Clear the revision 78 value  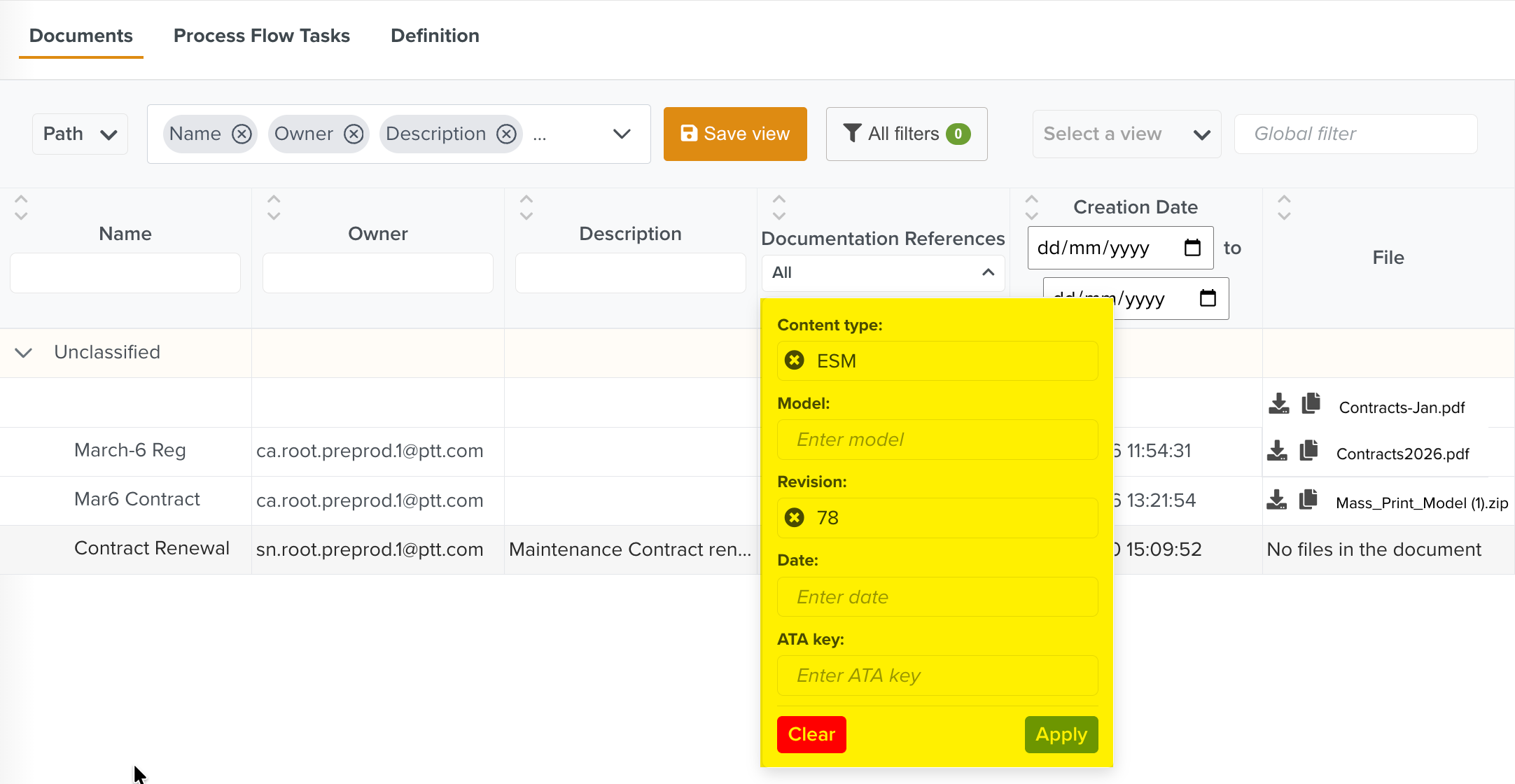[x=794, y=517]
